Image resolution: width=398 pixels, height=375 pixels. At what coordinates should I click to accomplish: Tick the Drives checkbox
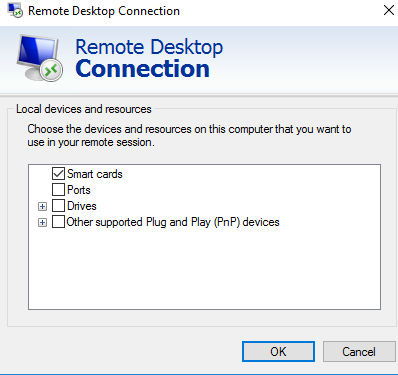tap(58, 206)
